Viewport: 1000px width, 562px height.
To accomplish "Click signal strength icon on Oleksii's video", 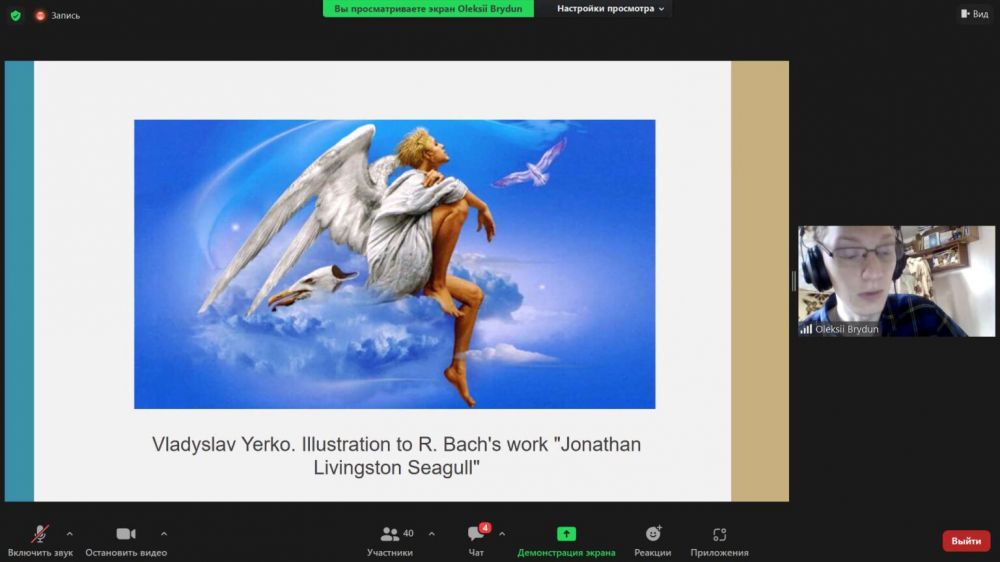I will (x=806, y=329).
